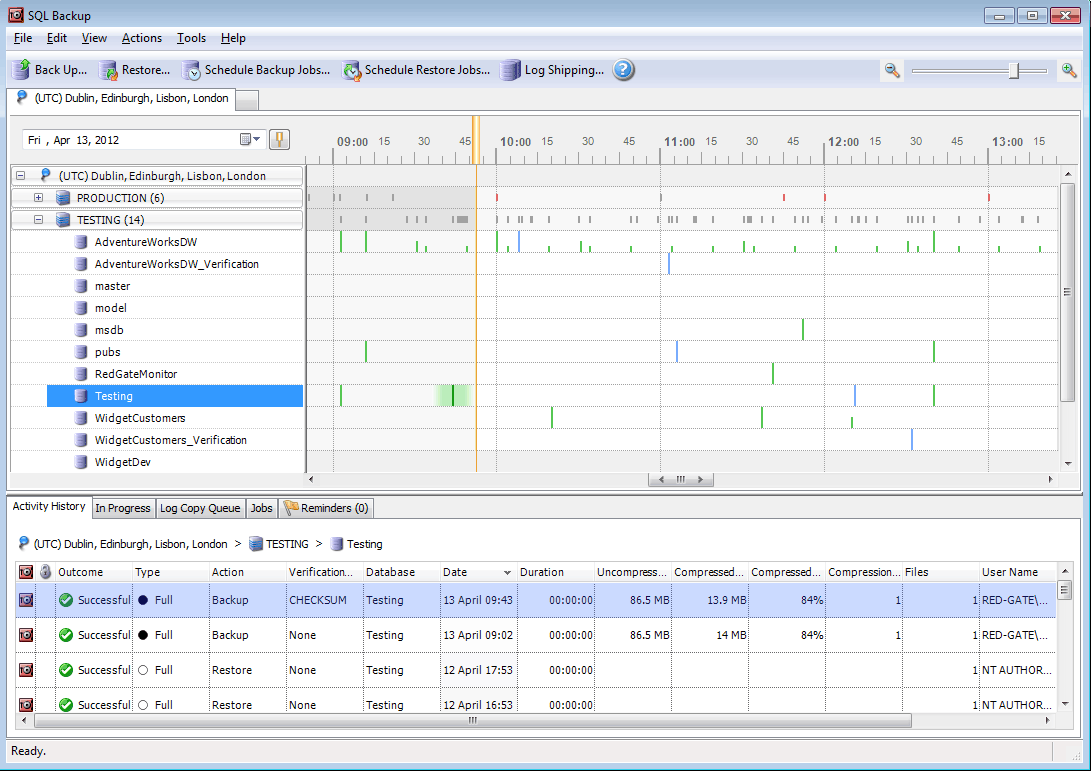Click the Testing database in the breadcrumb
Viewport: 1091px width, 771px height.
(356, 544)
